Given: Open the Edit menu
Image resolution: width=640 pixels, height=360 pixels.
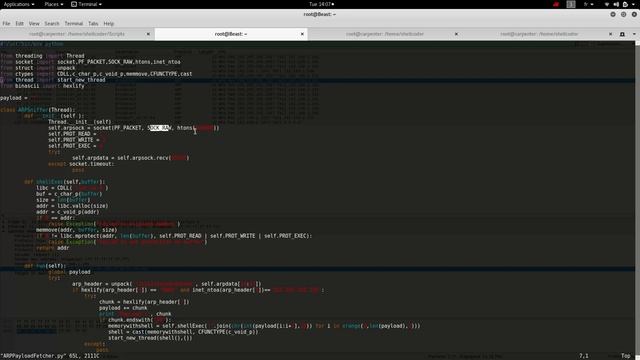Looking at the screenshot, I should (x=19, y=24).
